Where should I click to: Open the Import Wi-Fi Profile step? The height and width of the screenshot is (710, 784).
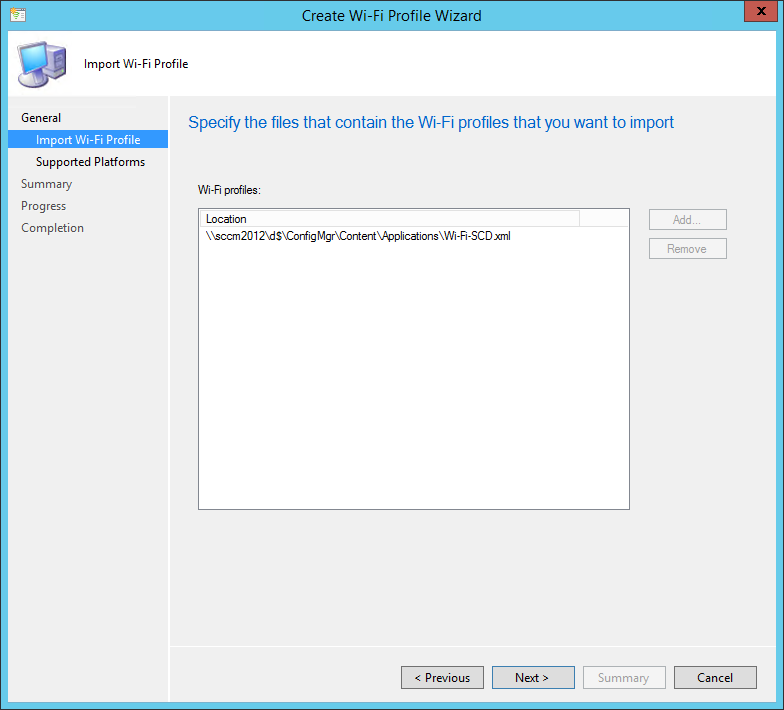88,140
